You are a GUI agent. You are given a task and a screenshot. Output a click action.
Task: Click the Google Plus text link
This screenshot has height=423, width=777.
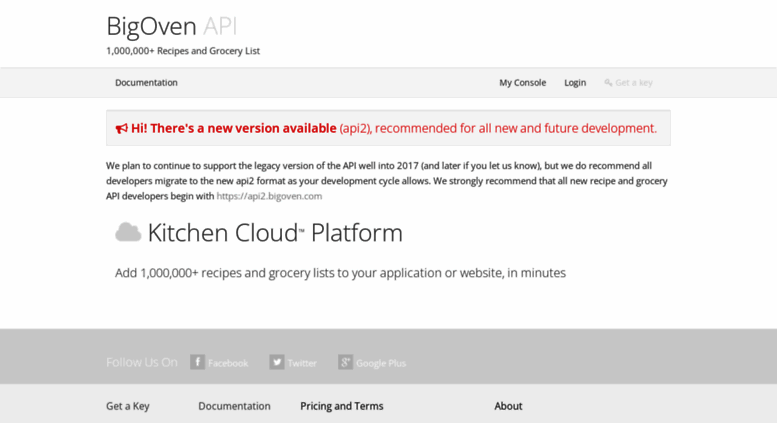point(381,363)
